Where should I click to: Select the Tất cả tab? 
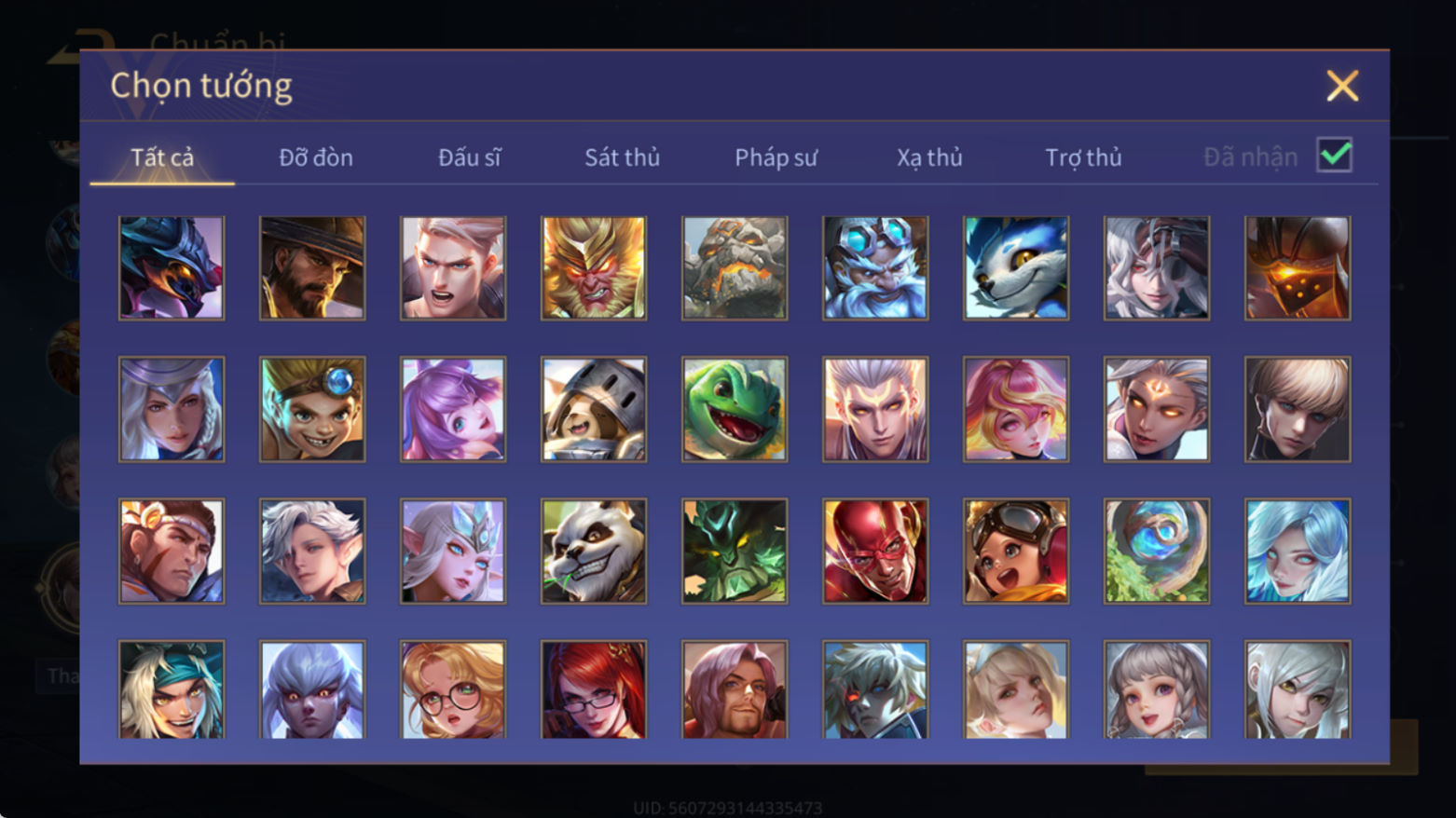click(x=162, y=157)
